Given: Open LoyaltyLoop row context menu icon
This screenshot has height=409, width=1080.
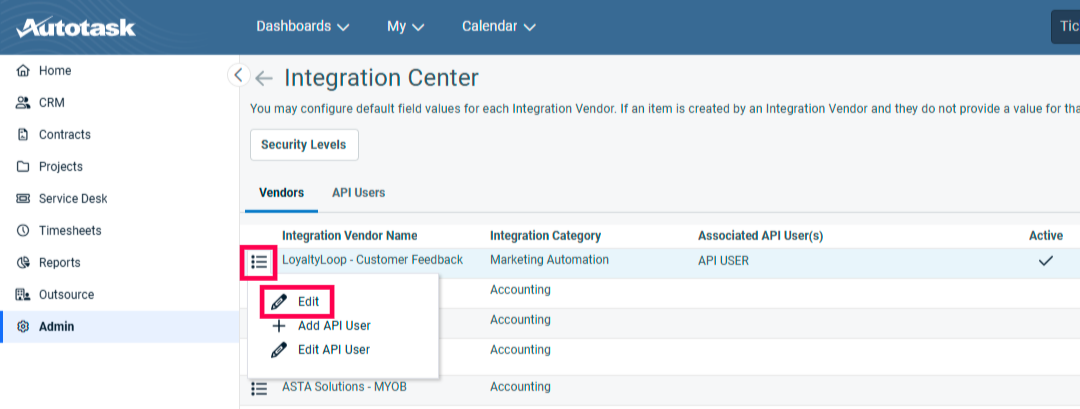Looking at the screenshot, I should [259, 262].
